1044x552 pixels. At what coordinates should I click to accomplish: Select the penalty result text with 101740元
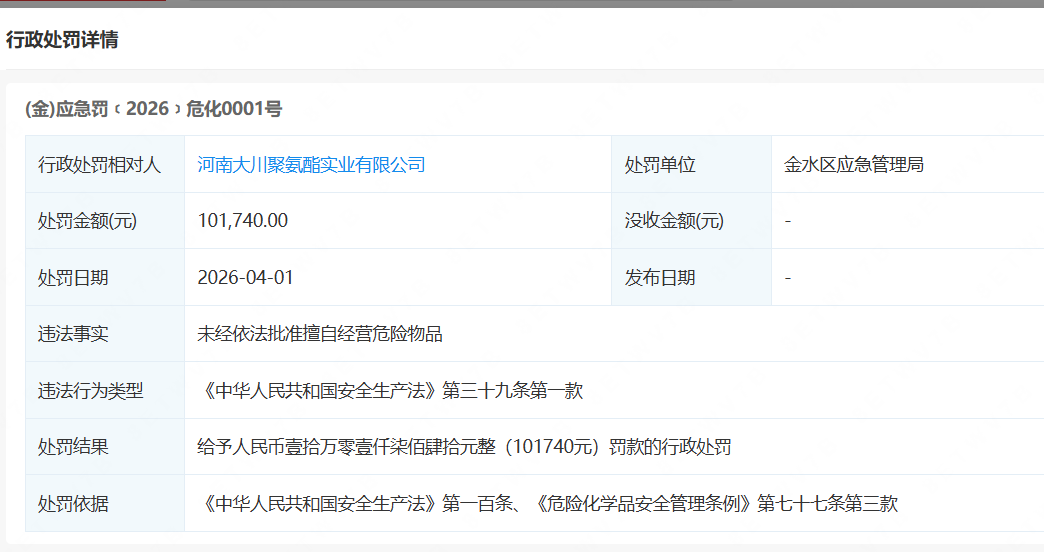click(x=464, y=447)
